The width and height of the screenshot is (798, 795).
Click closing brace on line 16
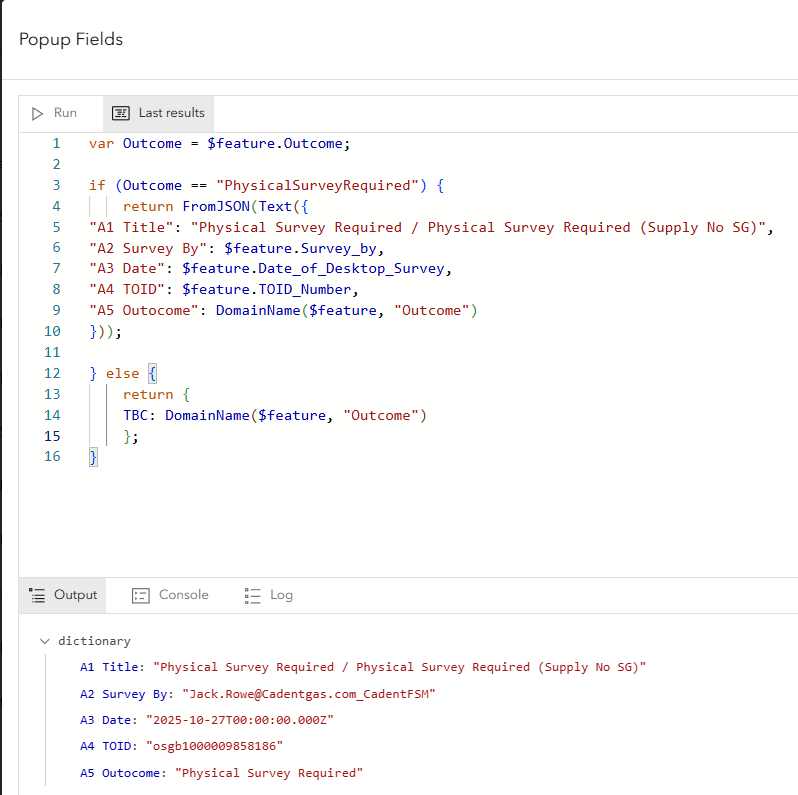[93, 457]
